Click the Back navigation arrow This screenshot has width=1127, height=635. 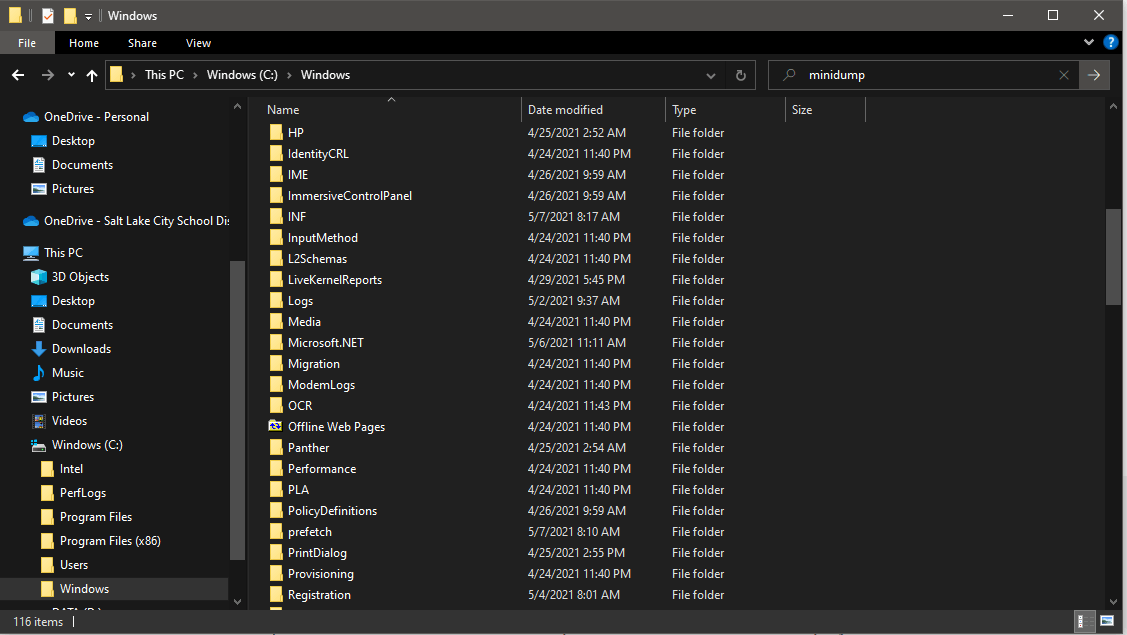[19, 75]
